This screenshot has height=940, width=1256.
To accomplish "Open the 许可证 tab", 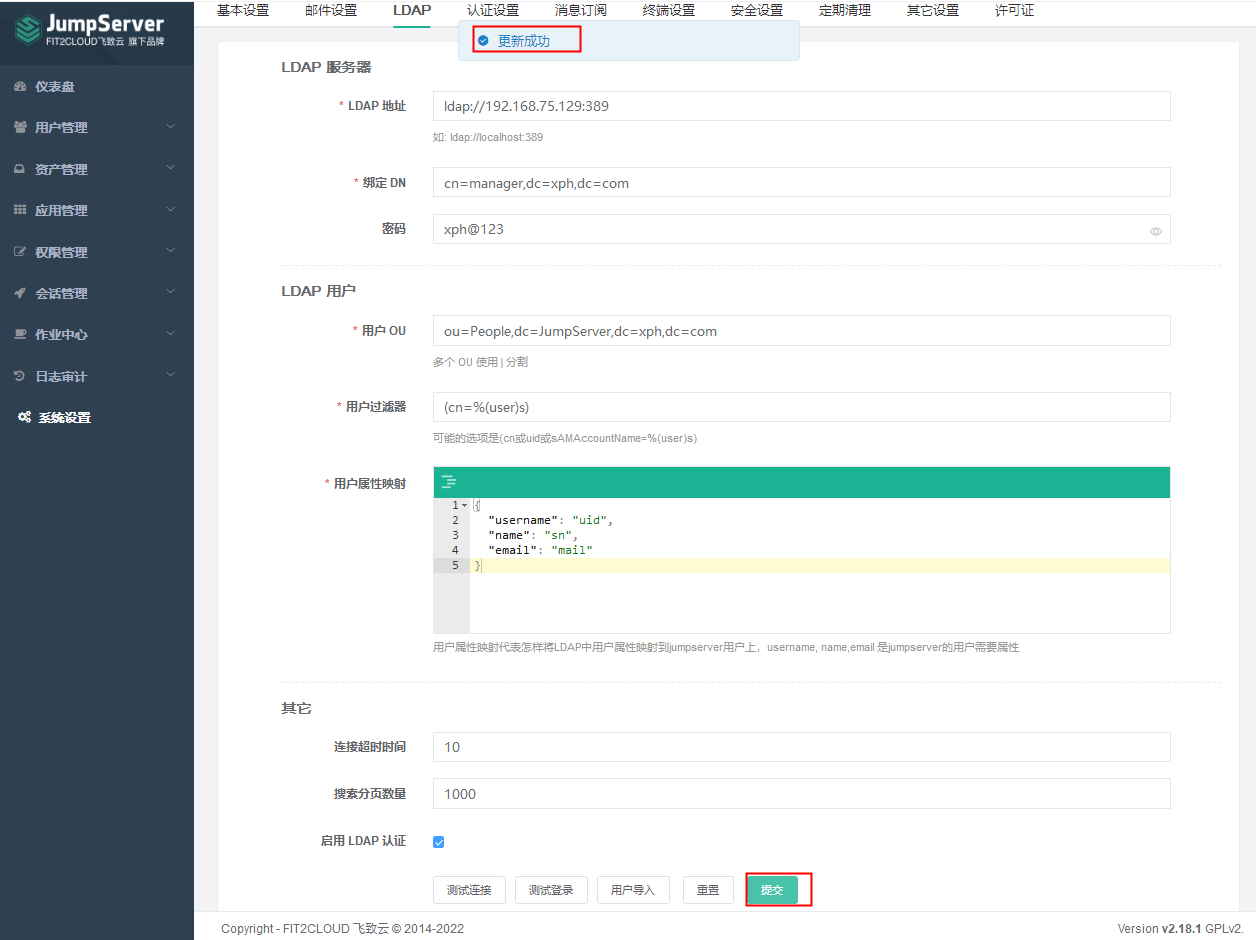I will coord(1015,11).
